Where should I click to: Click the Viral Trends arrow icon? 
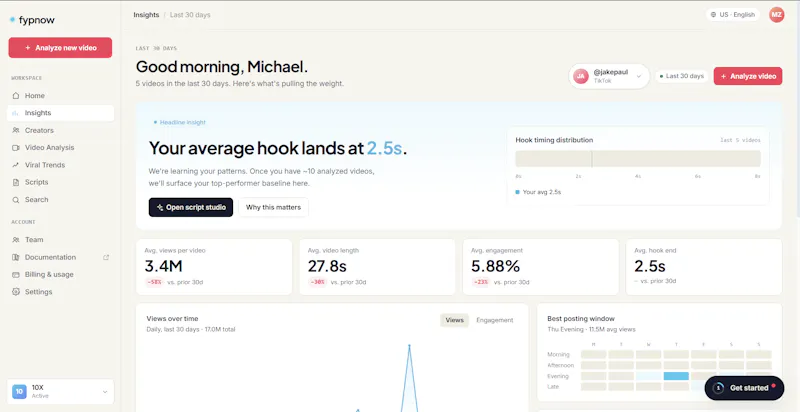coord(16,165)
